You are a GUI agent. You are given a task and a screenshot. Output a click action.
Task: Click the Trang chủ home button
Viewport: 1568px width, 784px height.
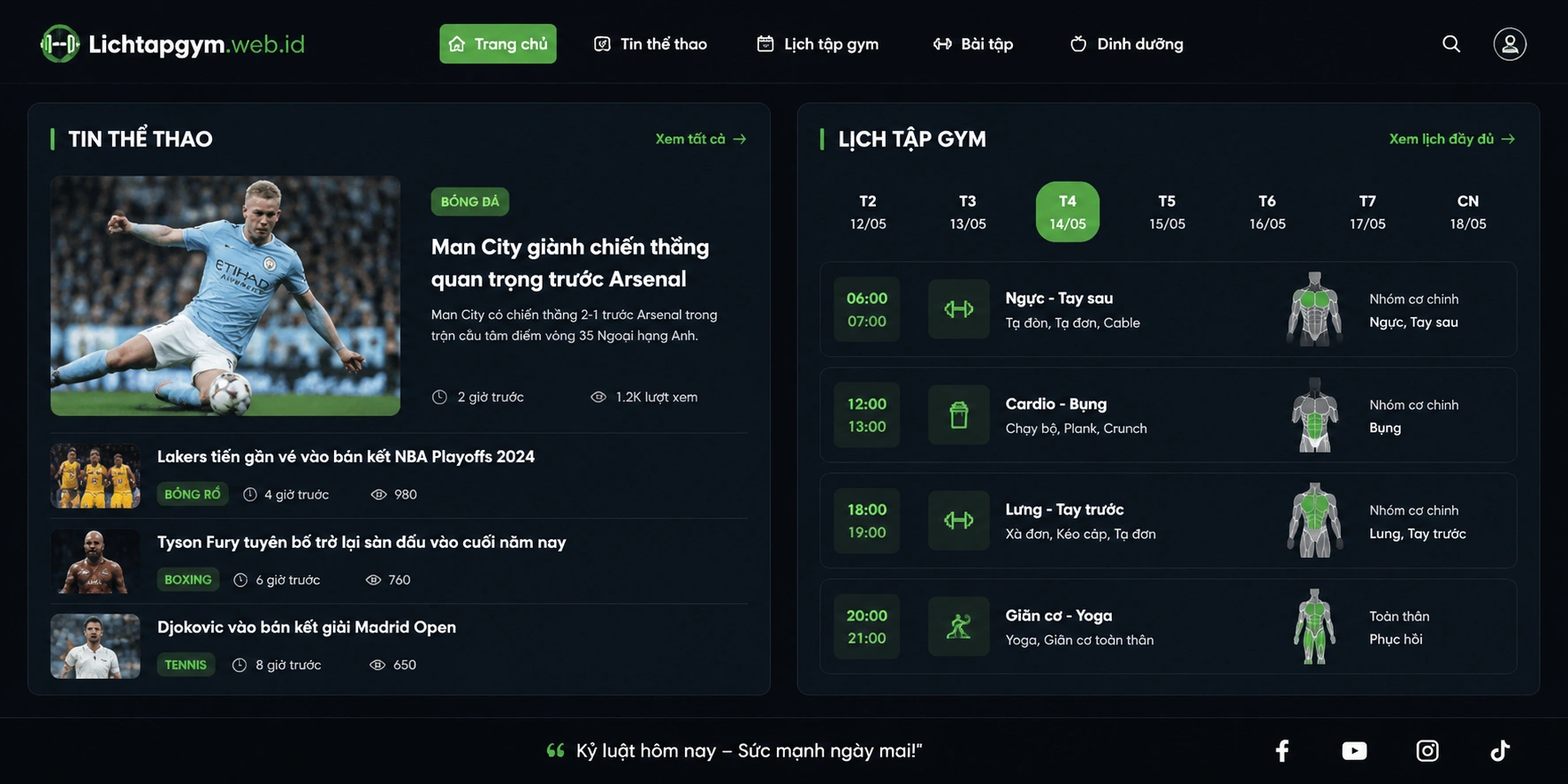[x=498, y=43]
